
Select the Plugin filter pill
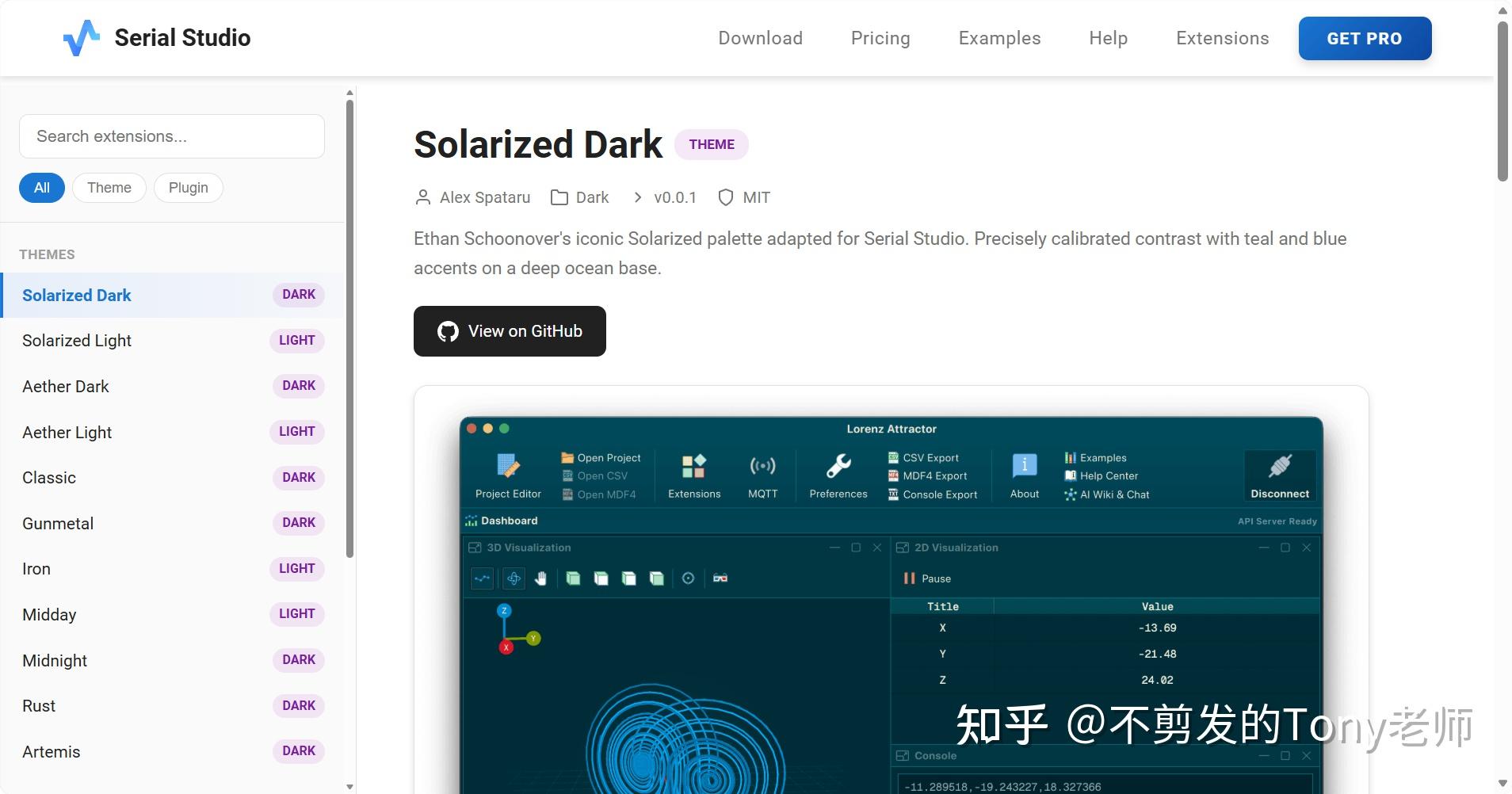[189, 188]
